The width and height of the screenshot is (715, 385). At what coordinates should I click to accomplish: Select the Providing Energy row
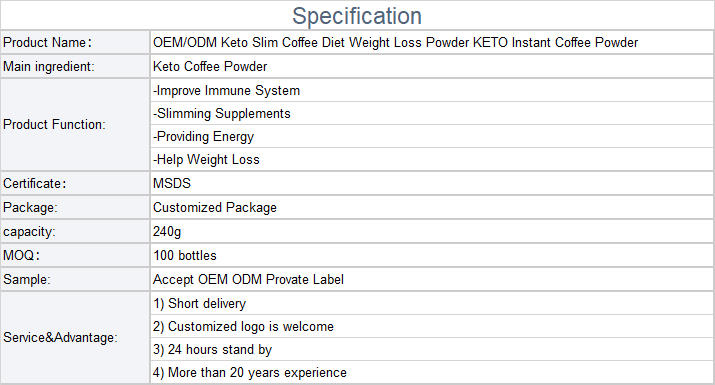432,136
